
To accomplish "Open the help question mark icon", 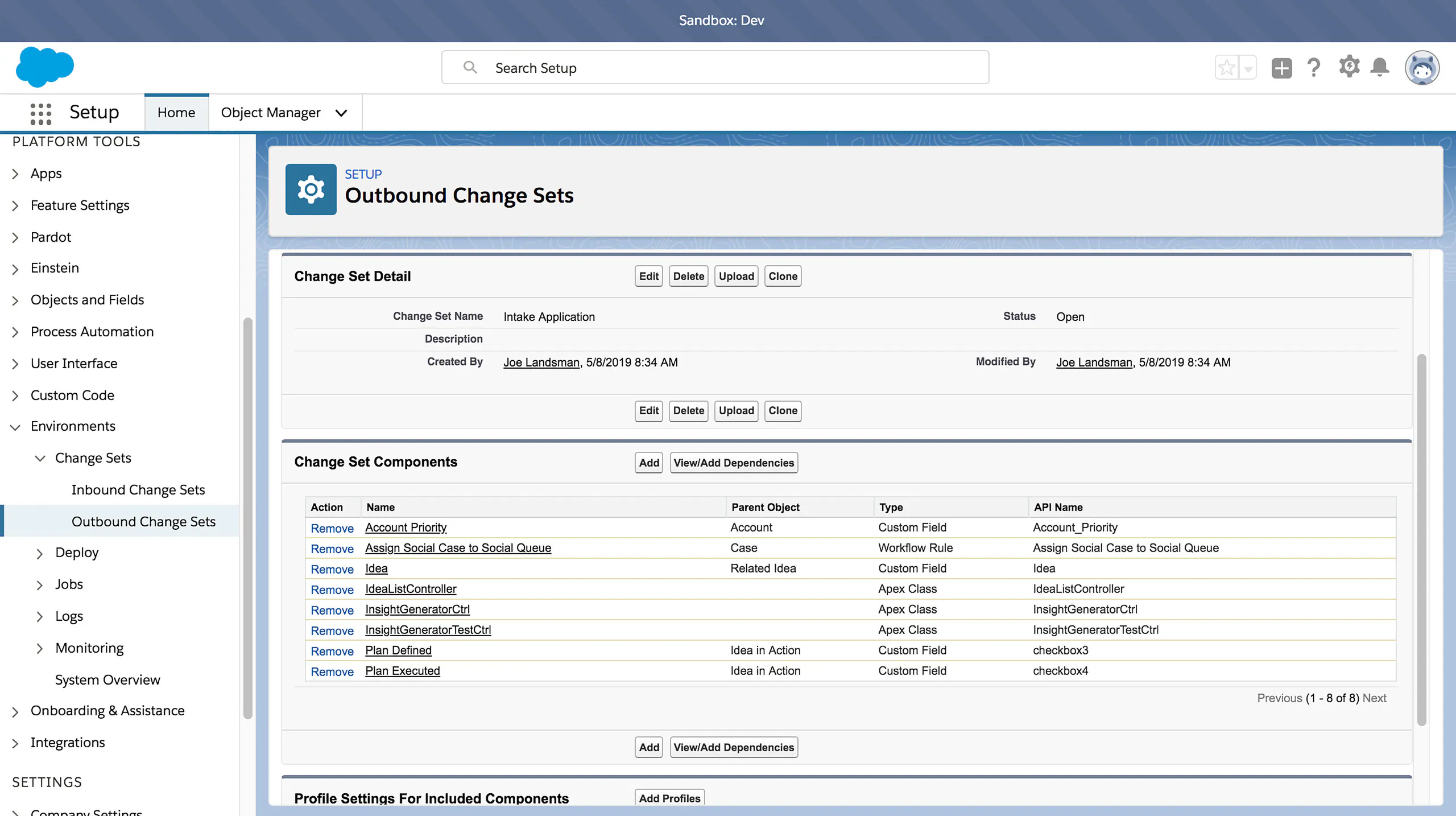I will pyautogui.click(x=1314, y=68).
